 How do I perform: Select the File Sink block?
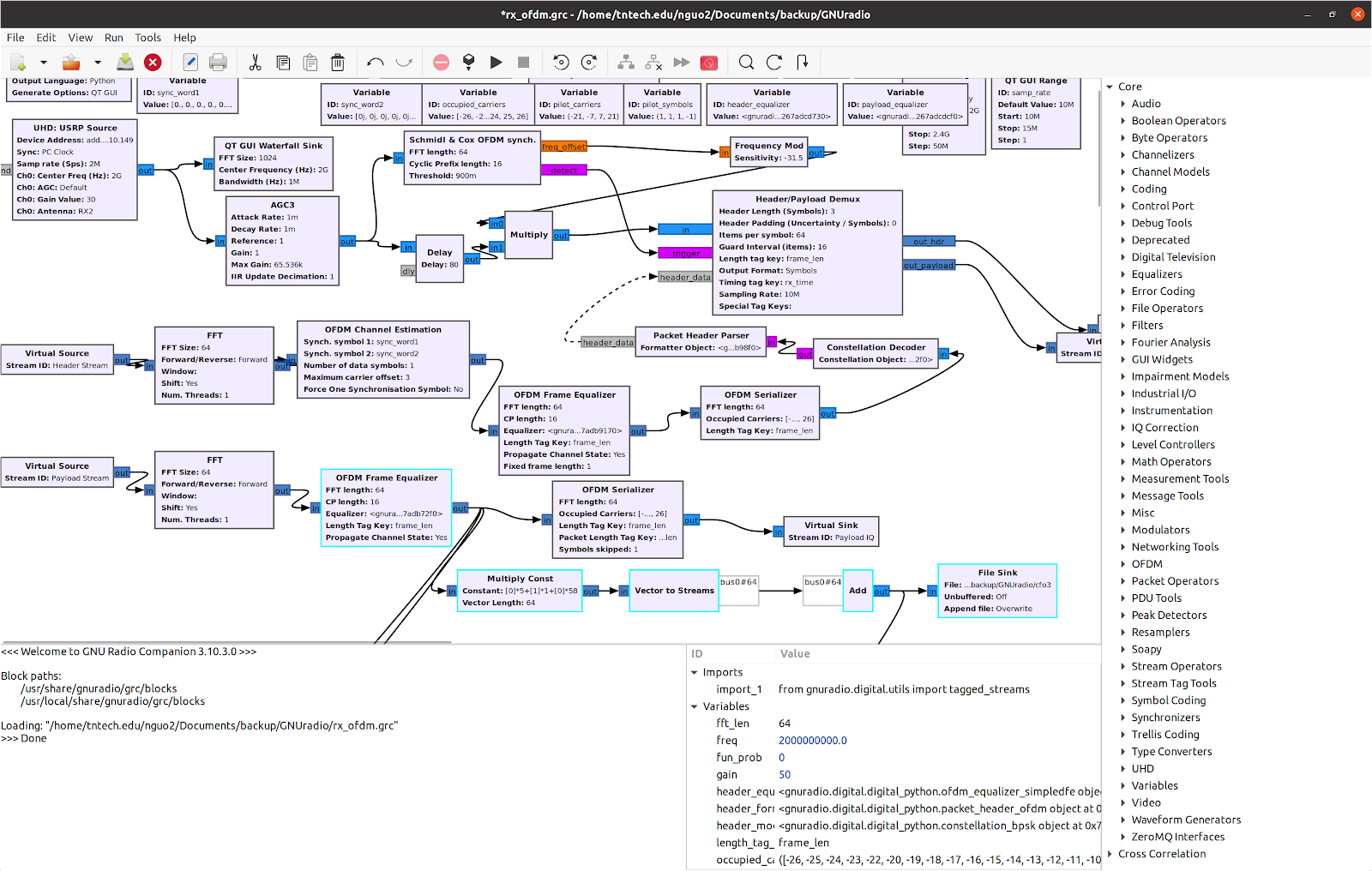pos(997,591)
